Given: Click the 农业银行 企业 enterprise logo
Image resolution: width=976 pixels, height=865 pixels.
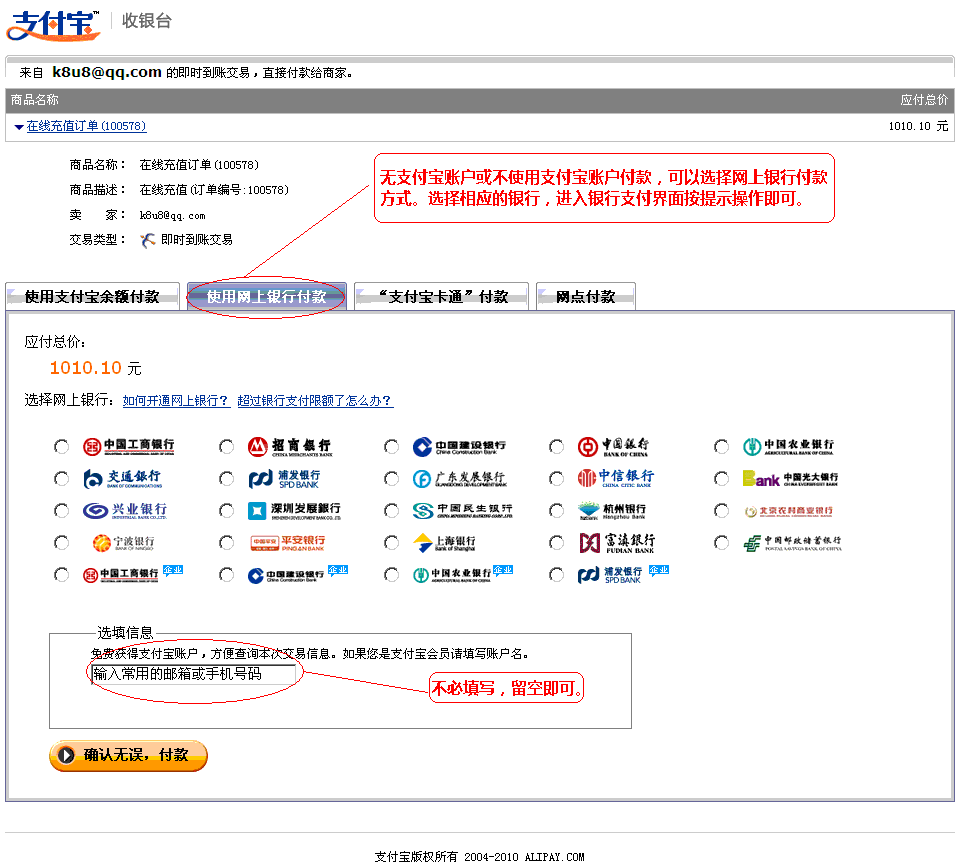Looking at the screenshot, I should coord(463,574).
